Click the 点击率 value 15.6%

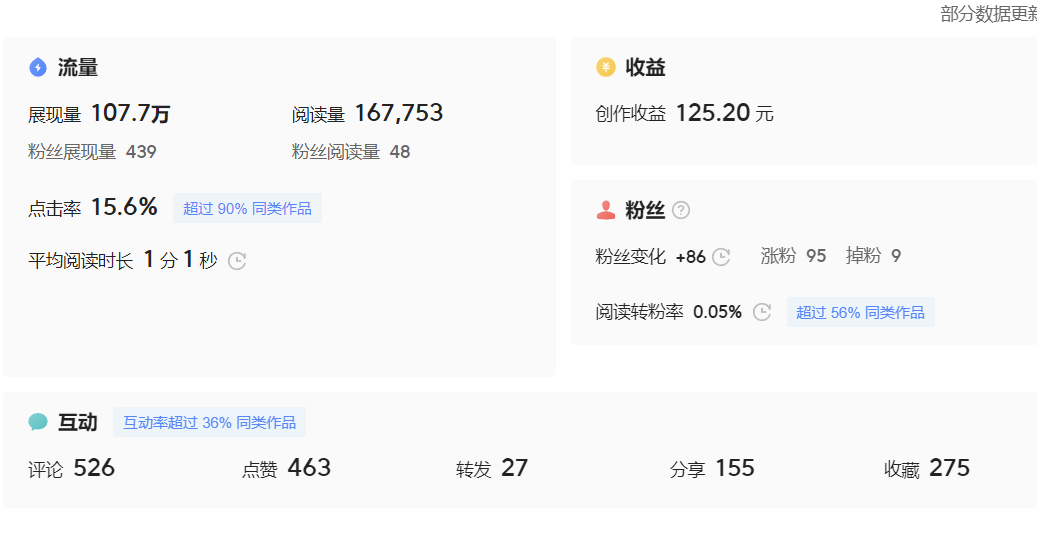click(x=124, y=208)
